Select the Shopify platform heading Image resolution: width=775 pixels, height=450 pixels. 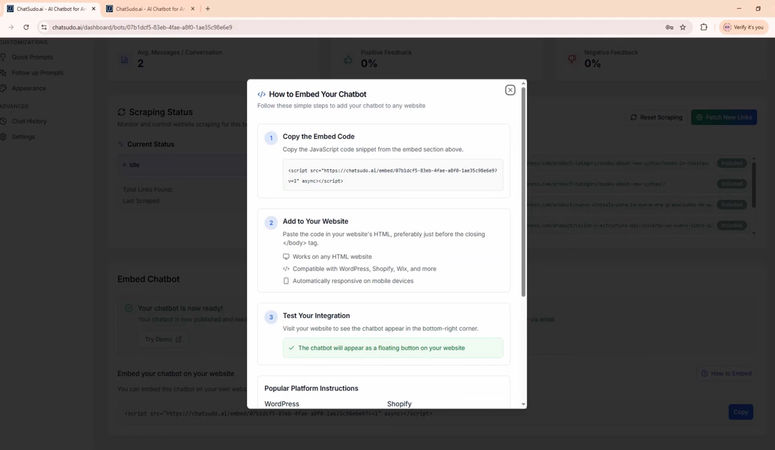pos(399,404)
